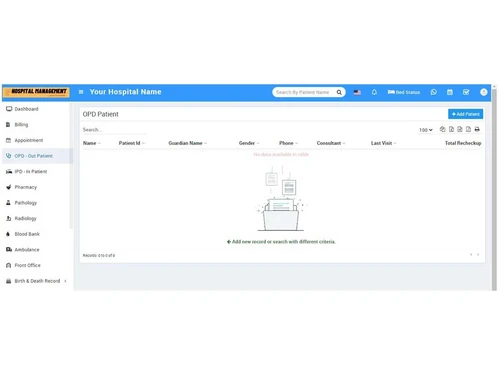The image size is (500, 375).
Task: Click the table Search field
Action: pyautogui.click(x=114, y=130)
